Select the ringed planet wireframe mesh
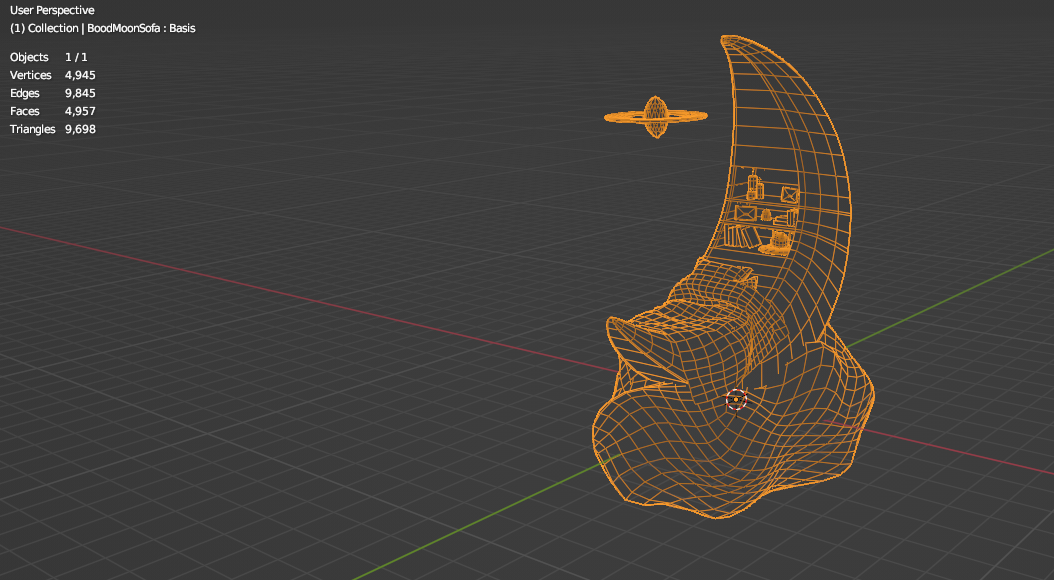1054x580 pixels. [x=655, y=117]
